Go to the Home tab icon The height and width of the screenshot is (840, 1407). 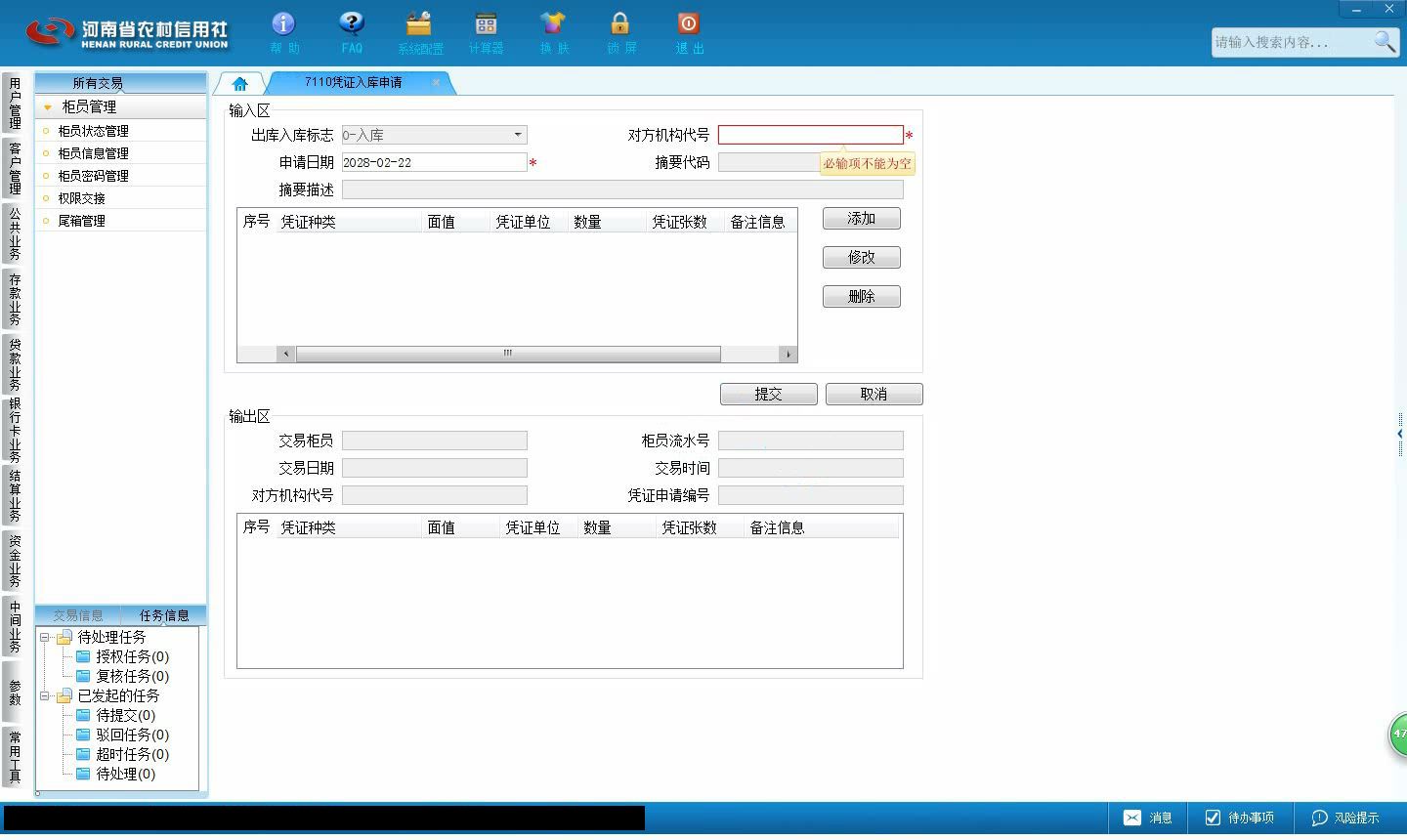point(240,83)
